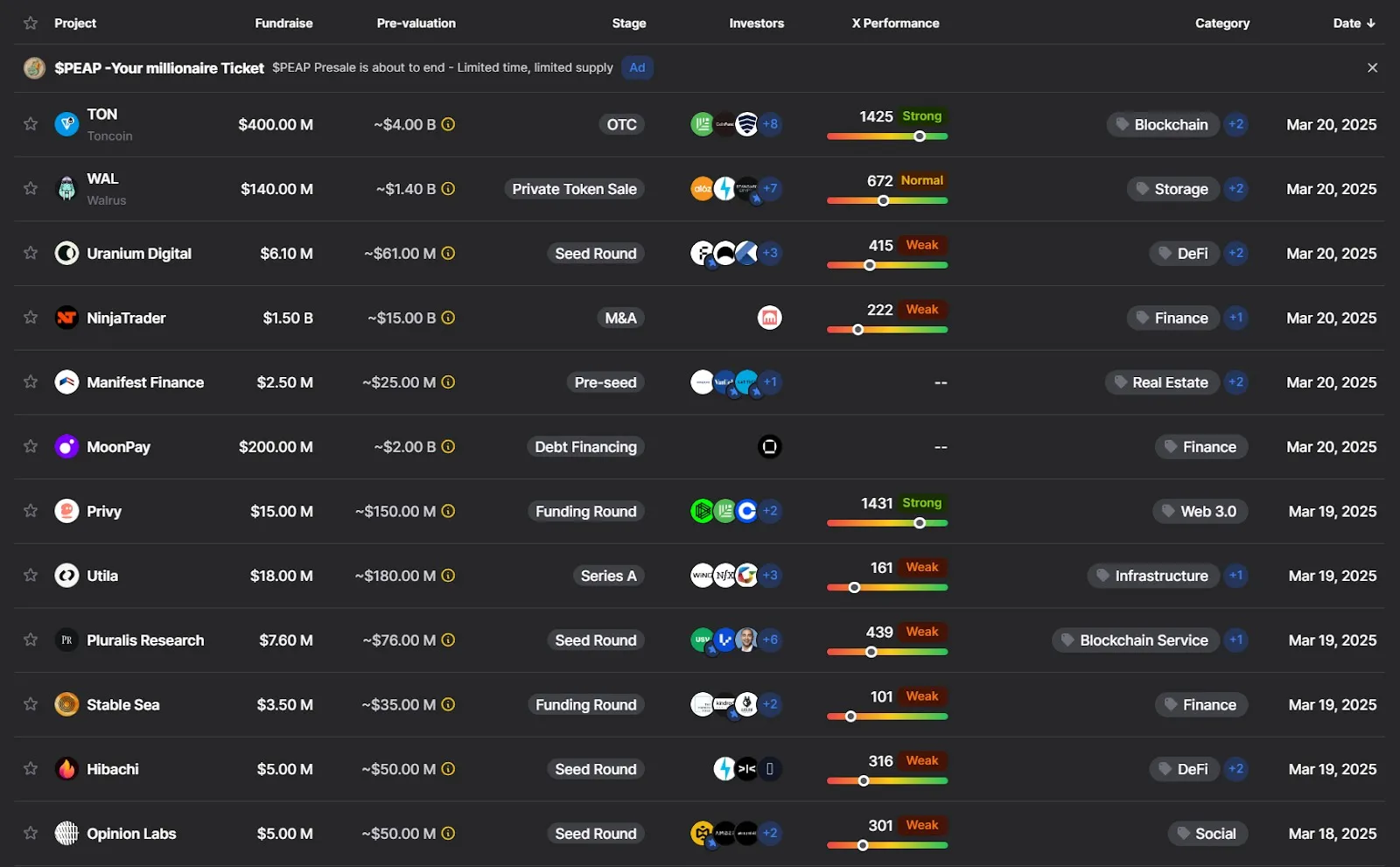Image resolution: width=1400 pixels, height=867 pixels.
Task: Star the WAL project as favorite
Action: click(31, 189)
